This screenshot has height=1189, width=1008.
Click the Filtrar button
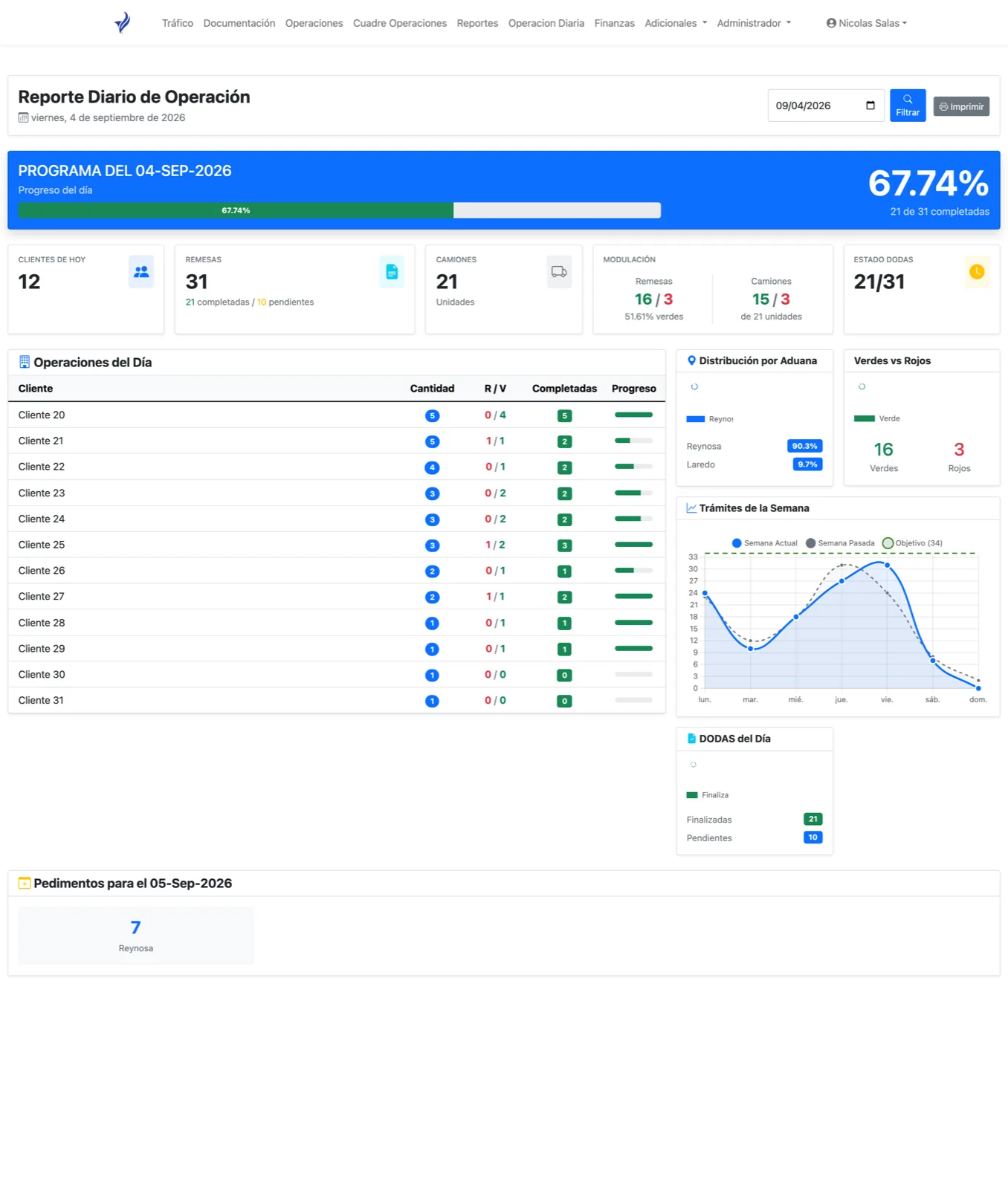pos(908,106)
